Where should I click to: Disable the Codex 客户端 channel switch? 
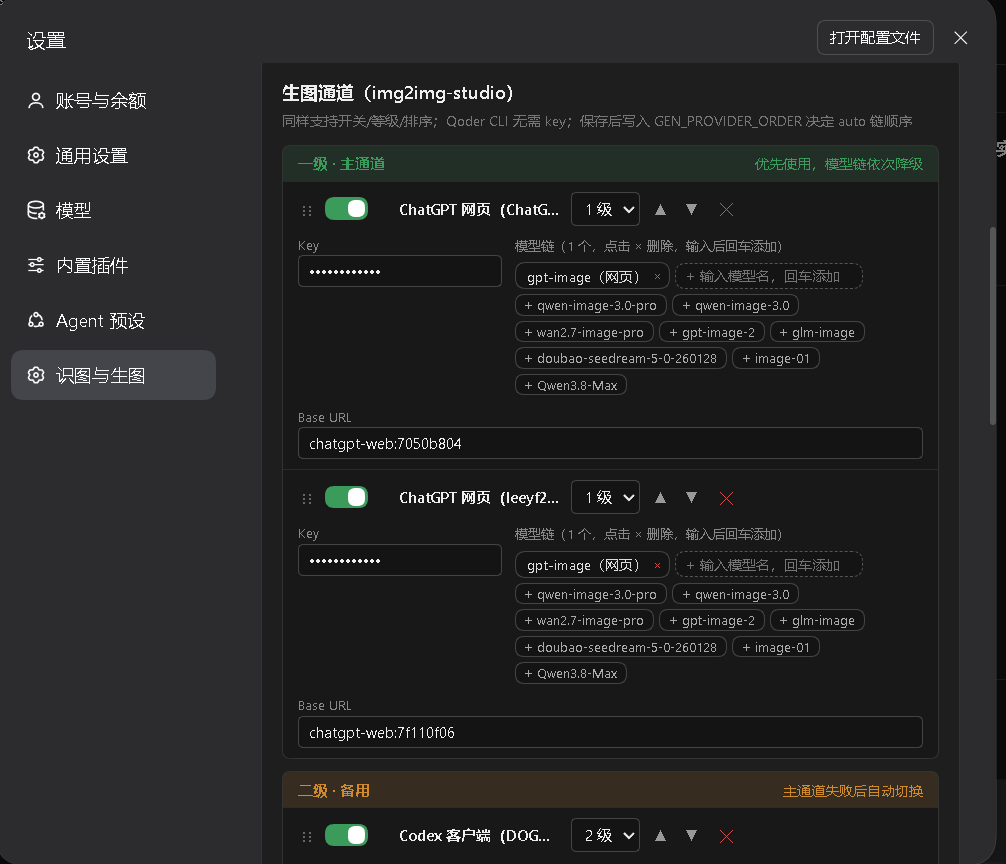tap(346, 835)
